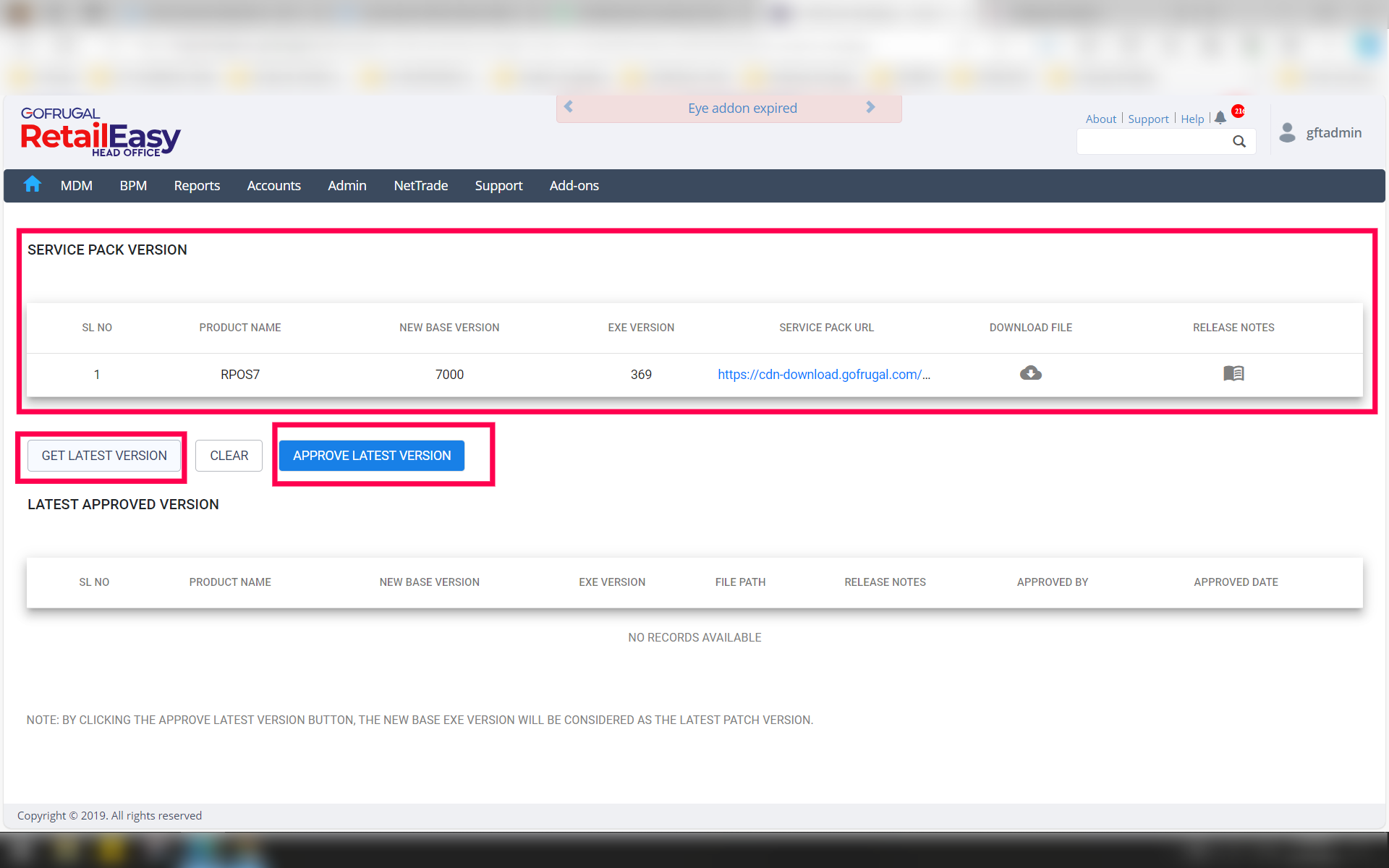Click the gftadmin user avatar icon
Image resolution: width=1389 pixels, height=868 pixels.
(1287, 132)
